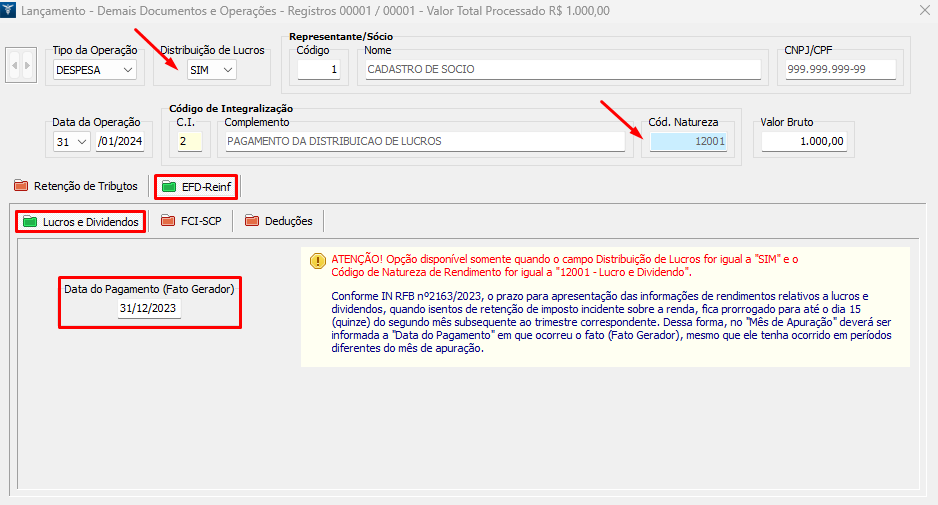Click the previous record arrow button

pos(15,67)
